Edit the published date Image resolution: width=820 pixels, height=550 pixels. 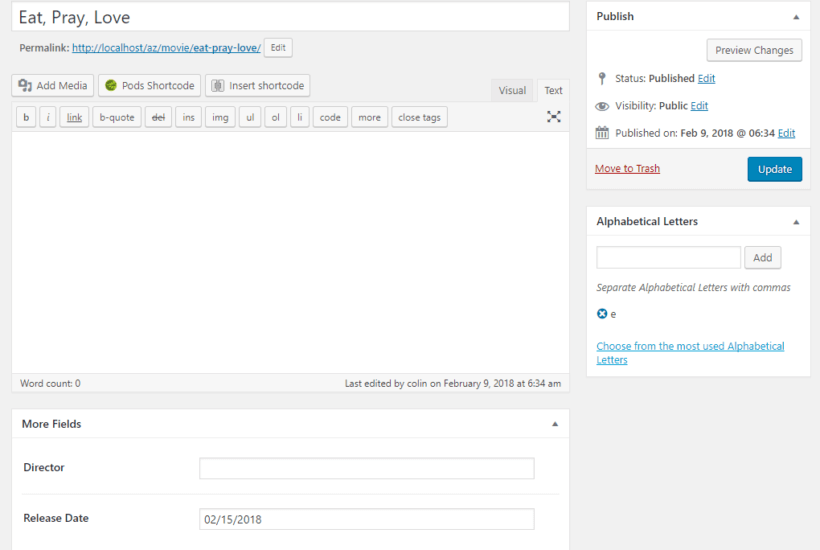coord(786,133)
